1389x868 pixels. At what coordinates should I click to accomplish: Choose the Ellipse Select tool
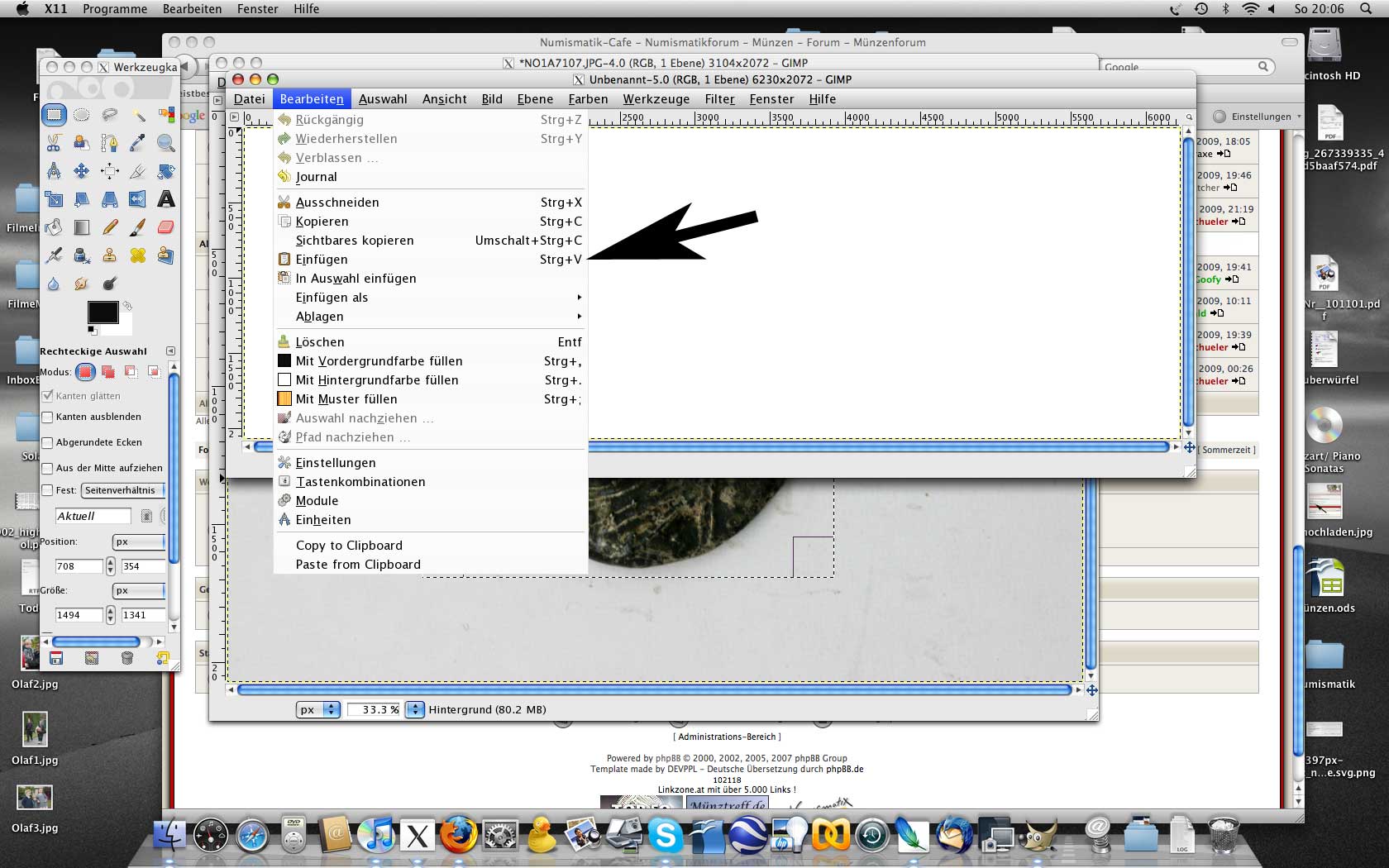click(81, 115)
